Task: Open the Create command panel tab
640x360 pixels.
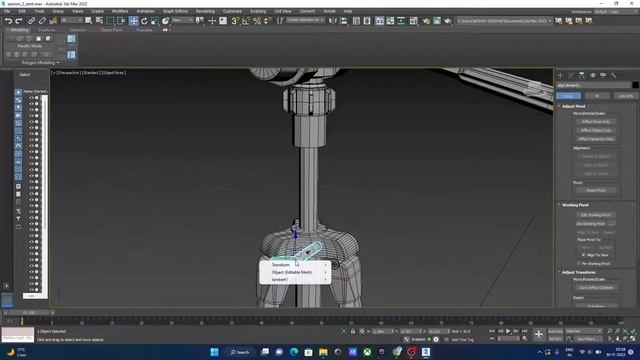Action: (560, 76)
